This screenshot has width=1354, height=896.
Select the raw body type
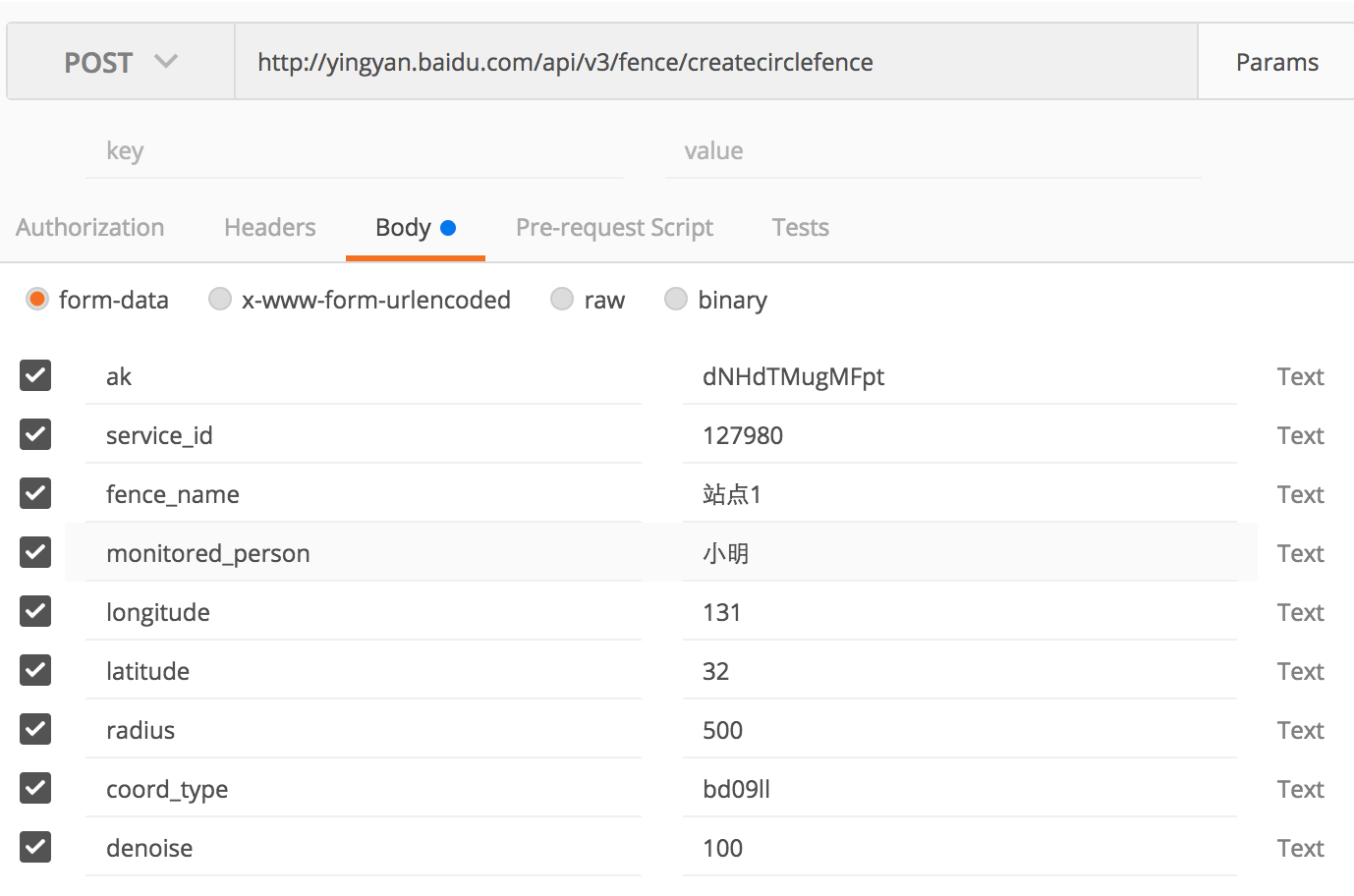click(562, 299)
